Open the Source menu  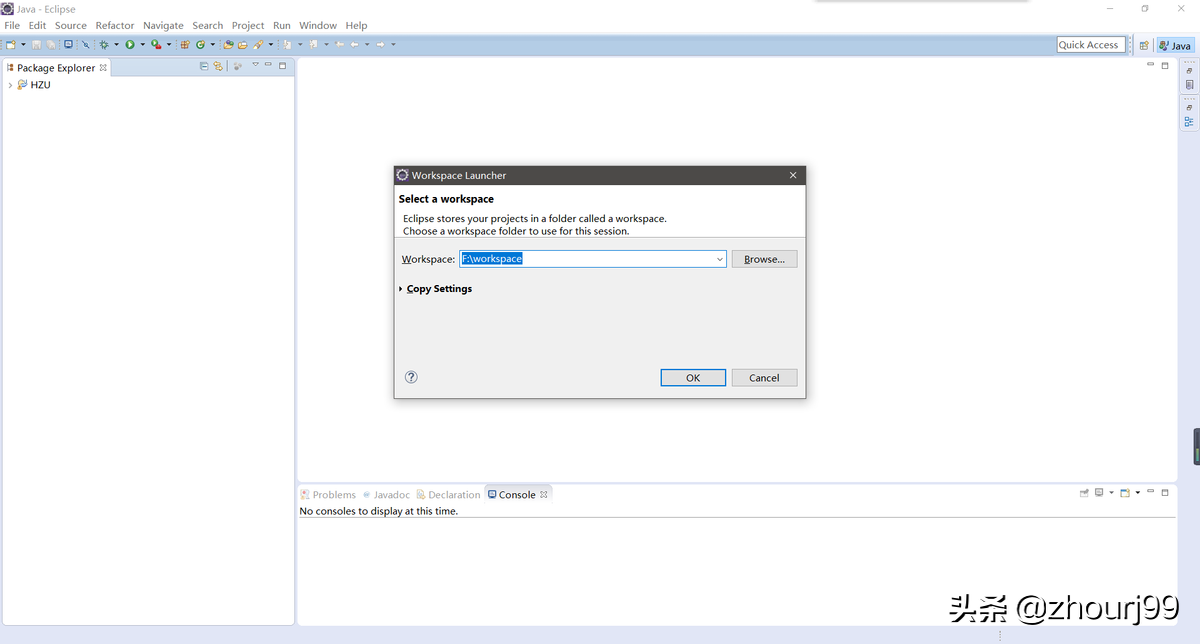[71, 25]
